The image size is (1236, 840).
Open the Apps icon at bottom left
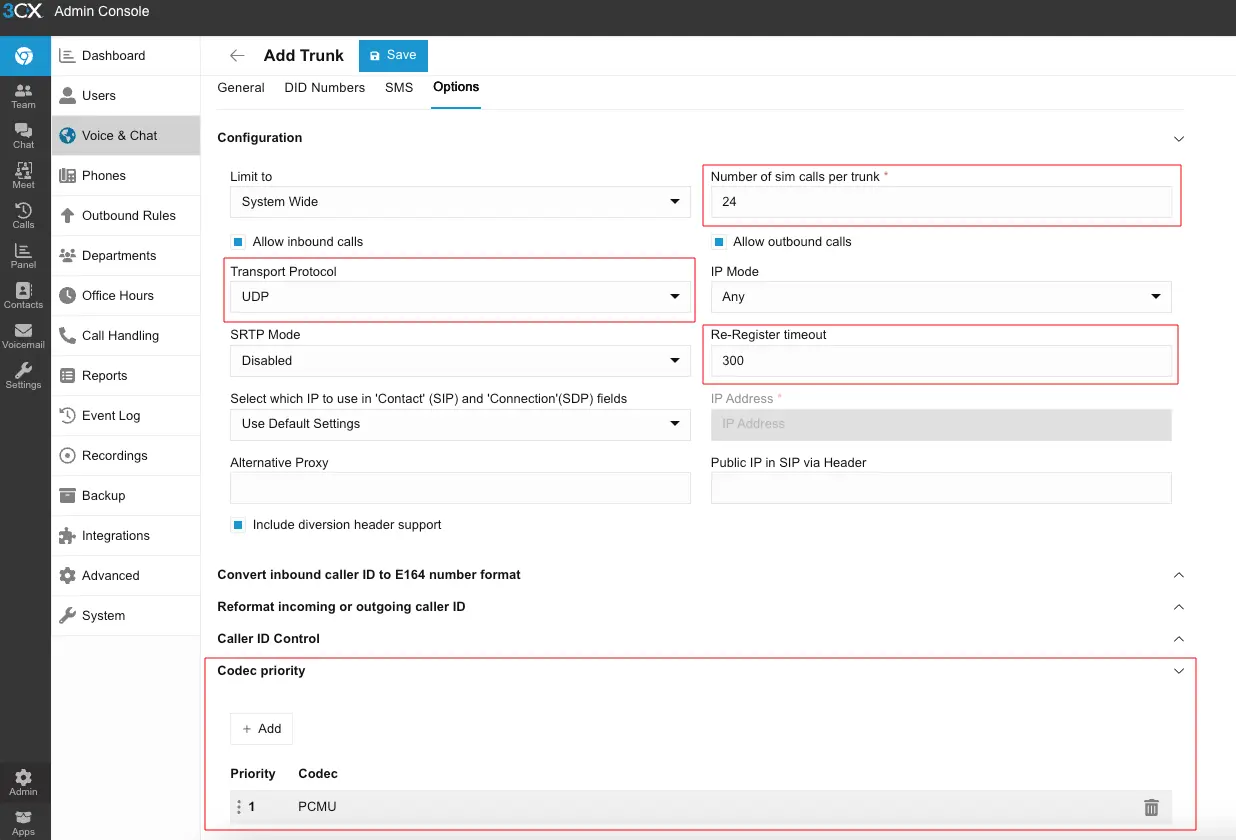[x=23, y=823]
